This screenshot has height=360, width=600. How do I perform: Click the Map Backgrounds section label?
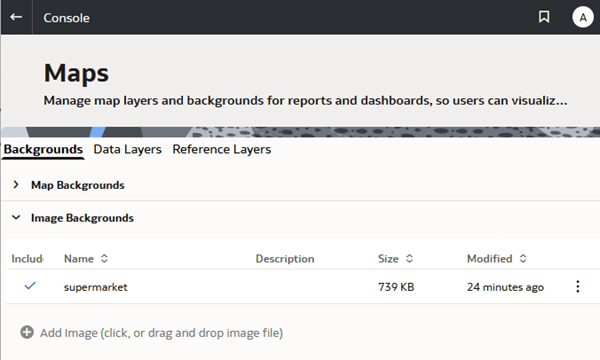pos(78,185)
